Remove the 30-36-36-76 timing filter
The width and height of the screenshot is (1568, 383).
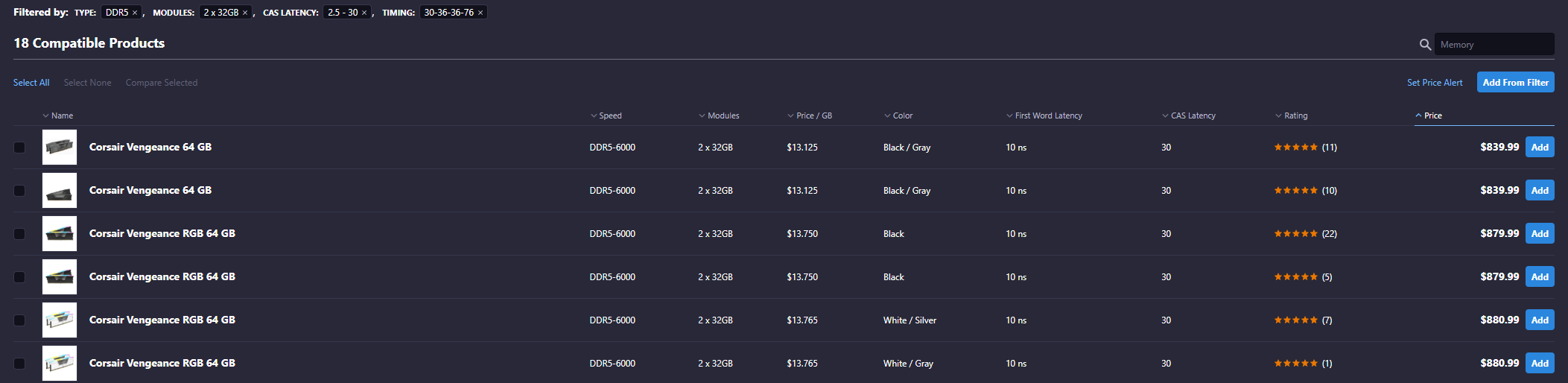[480, 13]
